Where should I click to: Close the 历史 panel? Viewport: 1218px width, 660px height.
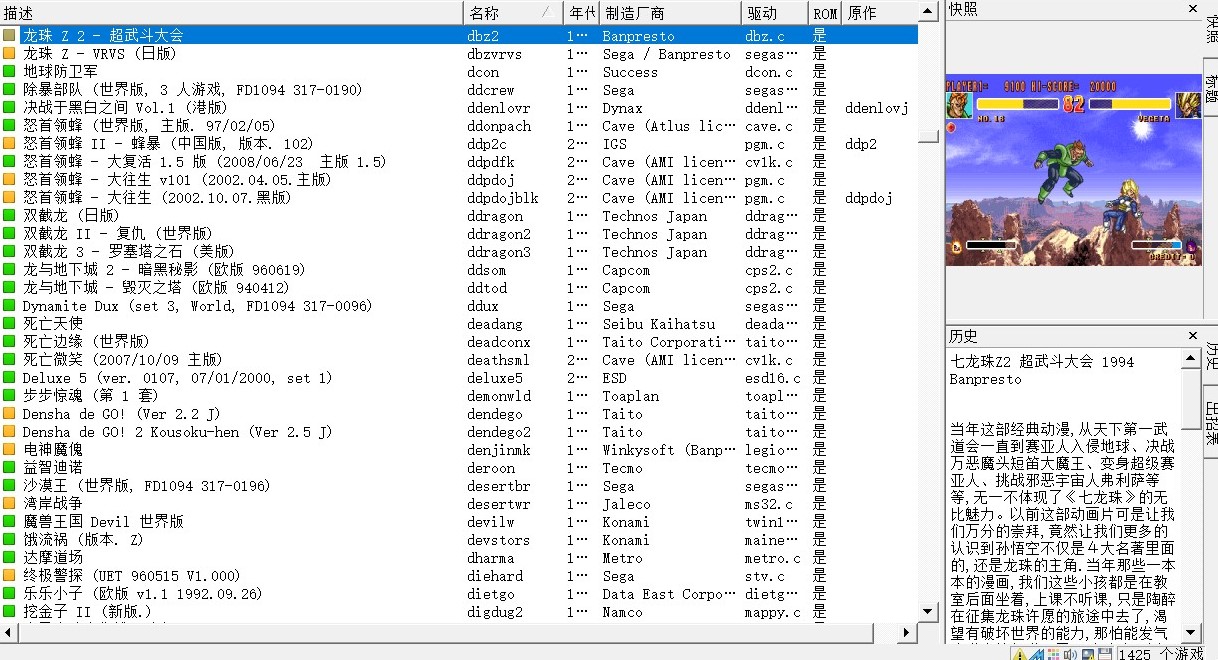click(x=1192, y=336)
